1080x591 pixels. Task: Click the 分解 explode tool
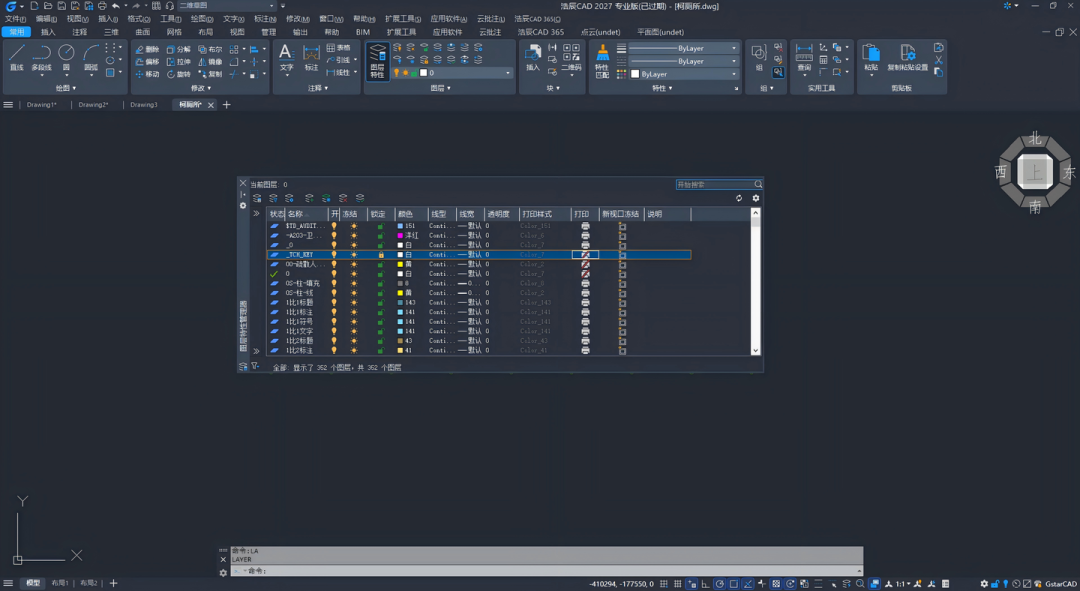point(178,50)
